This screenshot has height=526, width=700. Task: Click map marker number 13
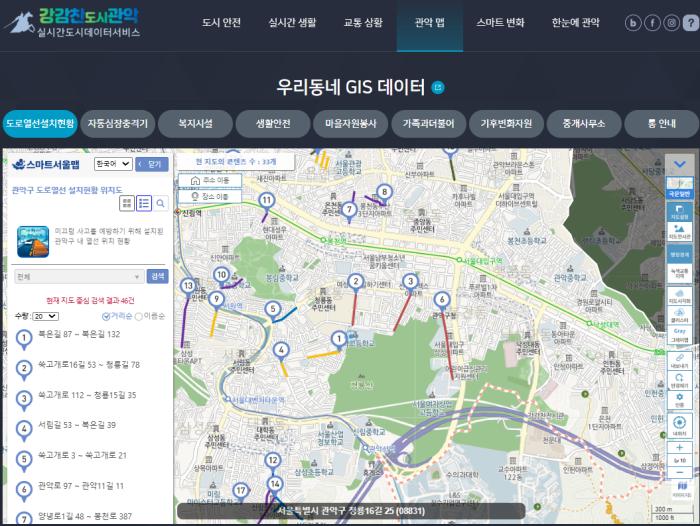[188, 286]
